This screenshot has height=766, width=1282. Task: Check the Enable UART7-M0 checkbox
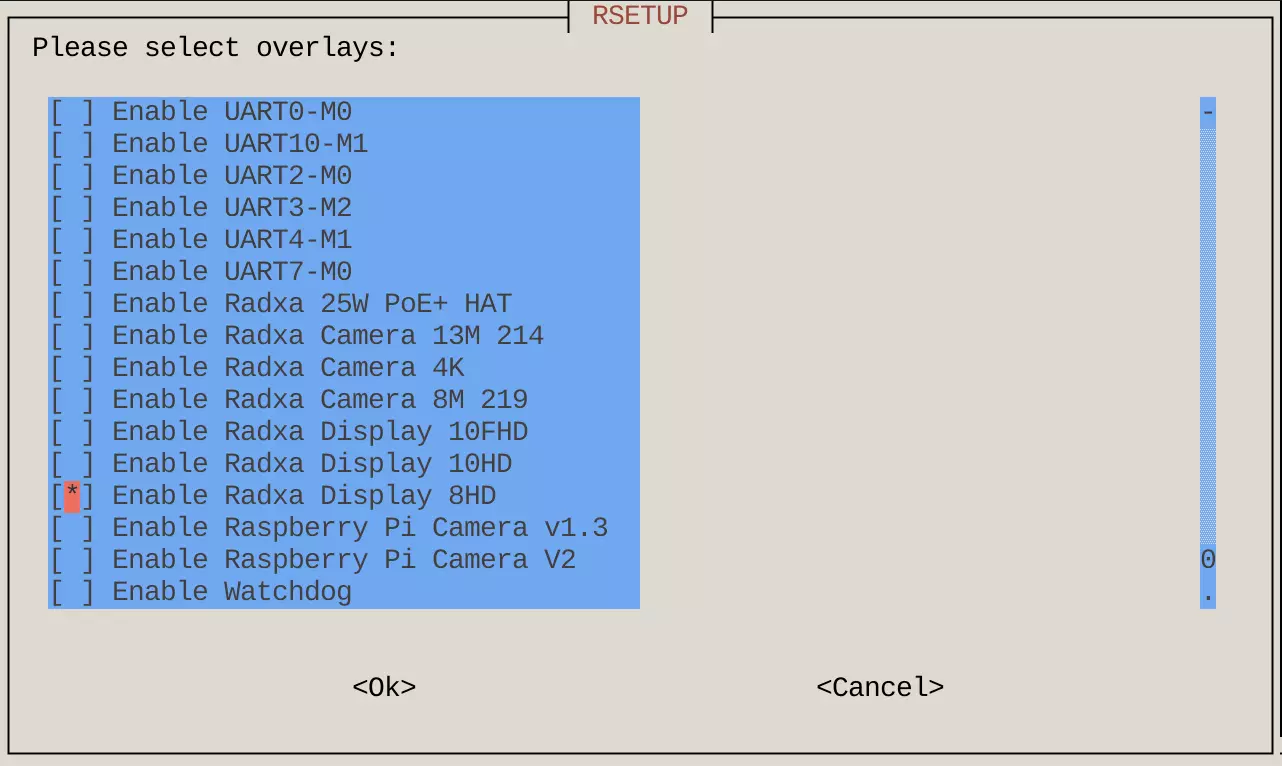(x=72, y=272)
